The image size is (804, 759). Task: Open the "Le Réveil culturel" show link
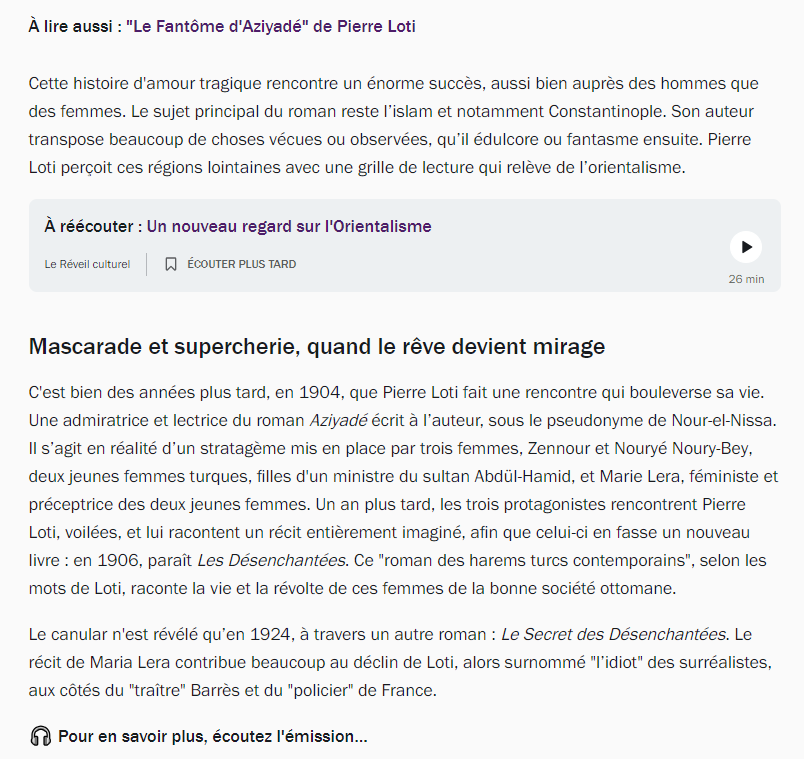click(87, 265)
